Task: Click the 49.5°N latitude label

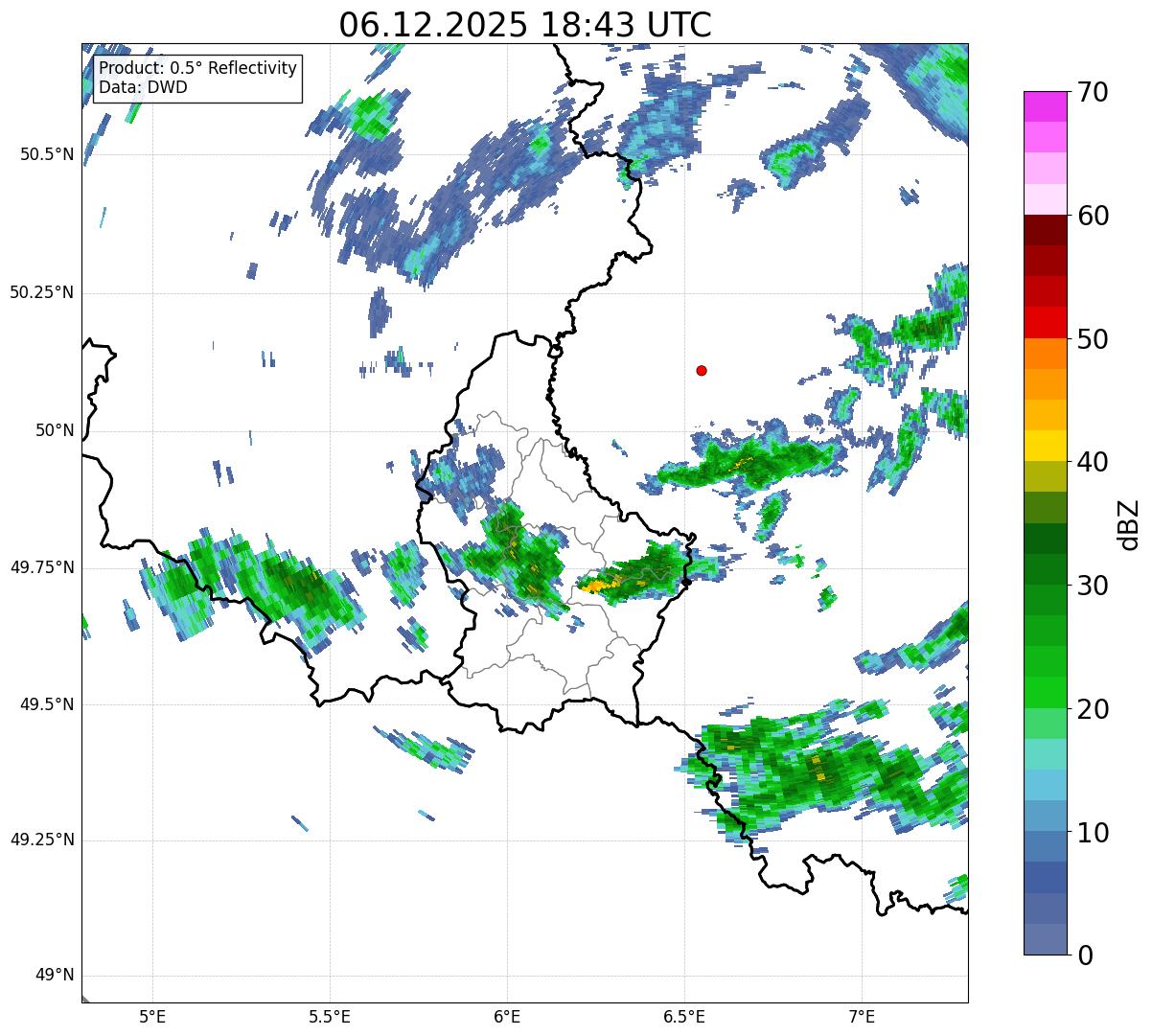Action: click(47, 704)
